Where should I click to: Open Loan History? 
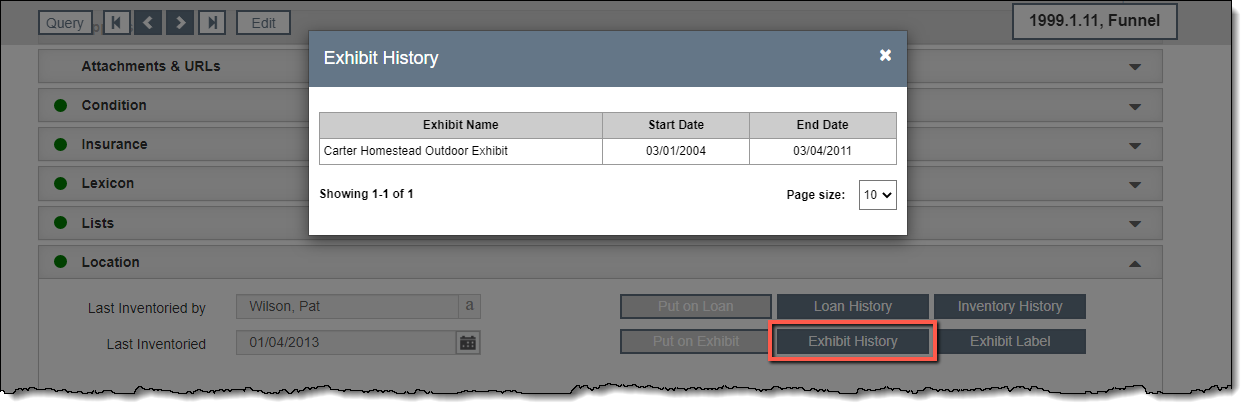(853, 306)
